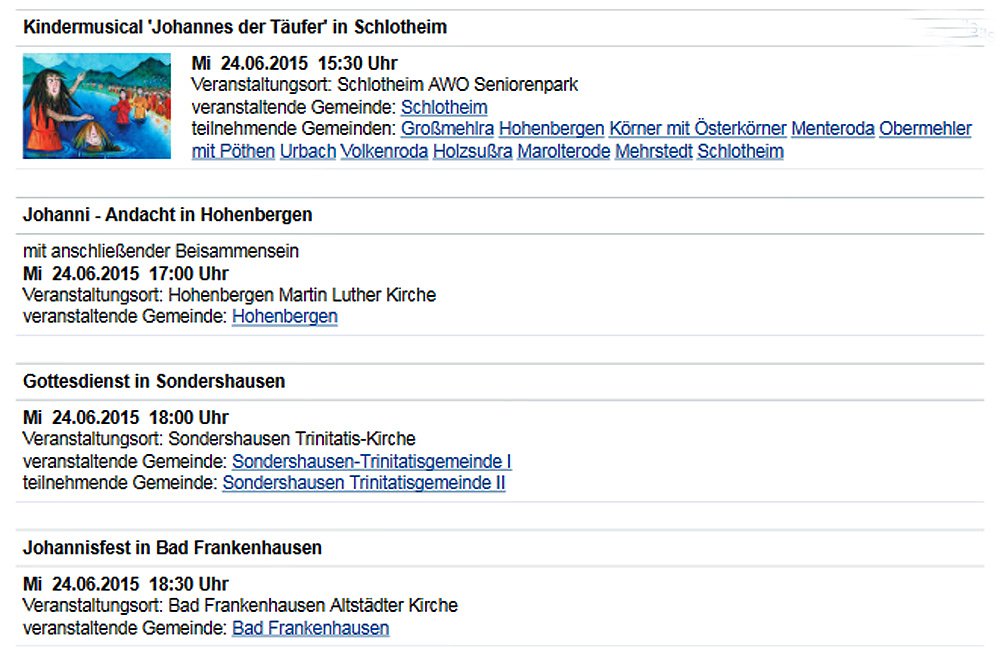1000x648 pixels.
Task: Click the last Schlotheim link in participating list
Action: [740, 152]
